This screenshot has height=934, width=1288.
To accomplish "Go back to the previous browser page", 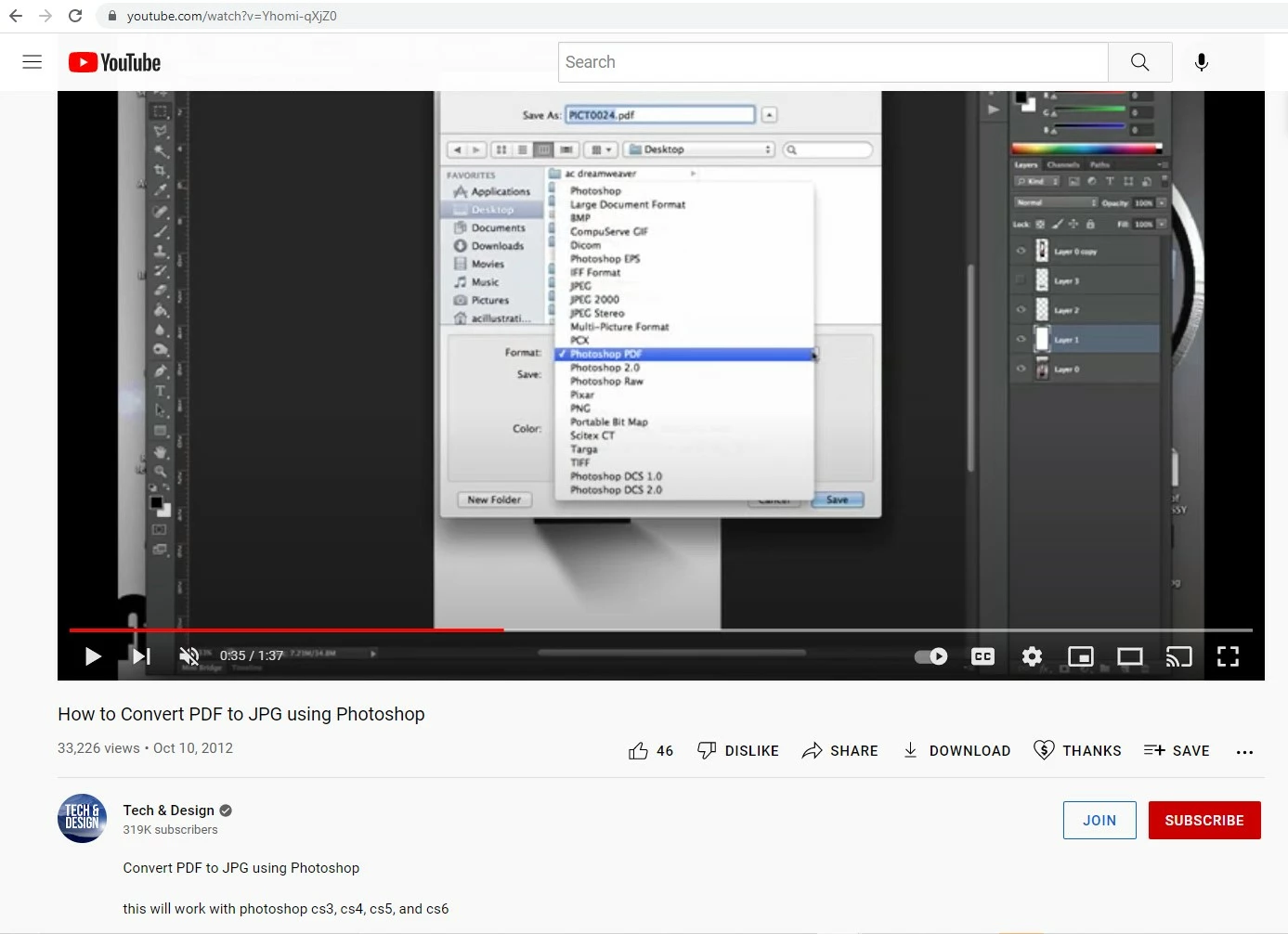I will point(16,16).
